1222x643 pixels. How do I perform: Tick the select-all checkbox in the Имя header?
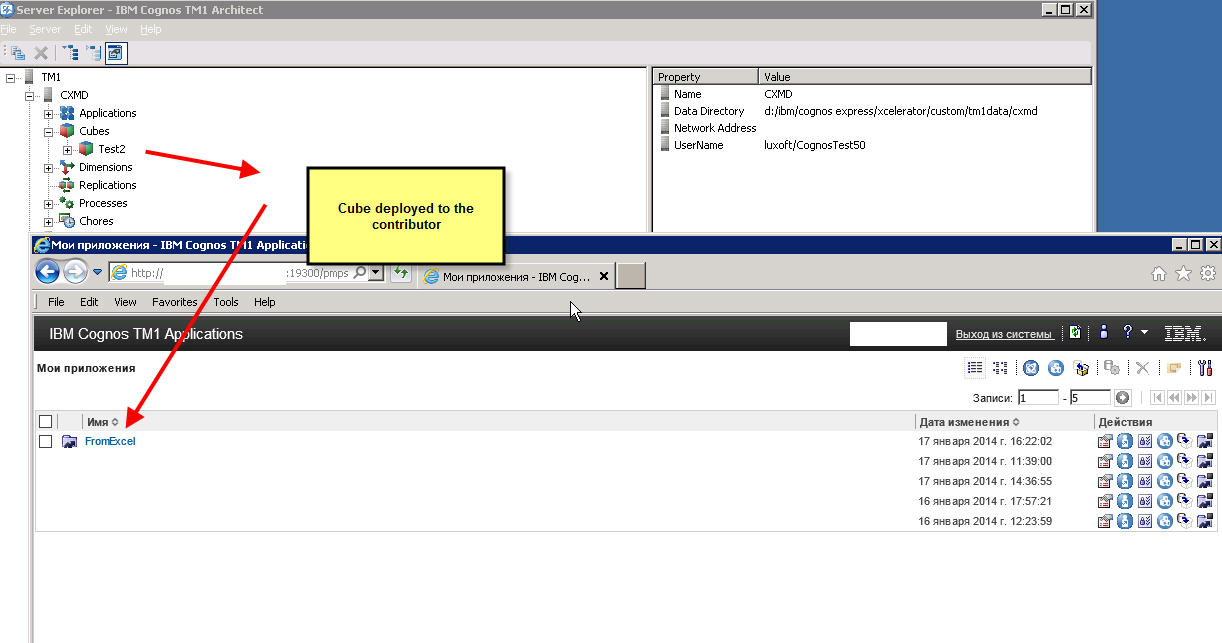click(45, 421)
